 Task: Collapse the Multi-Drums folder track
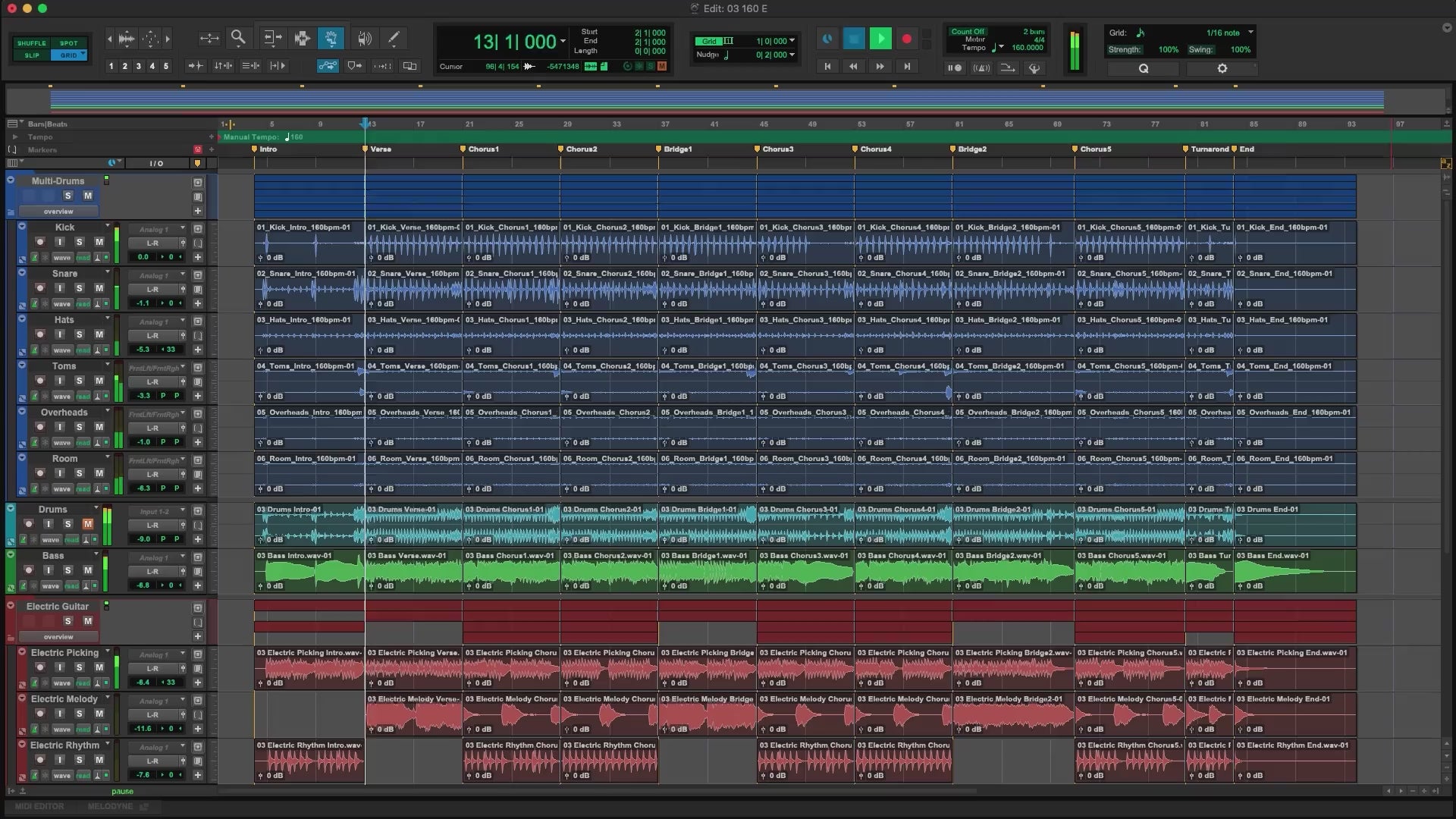coord(11,180)
